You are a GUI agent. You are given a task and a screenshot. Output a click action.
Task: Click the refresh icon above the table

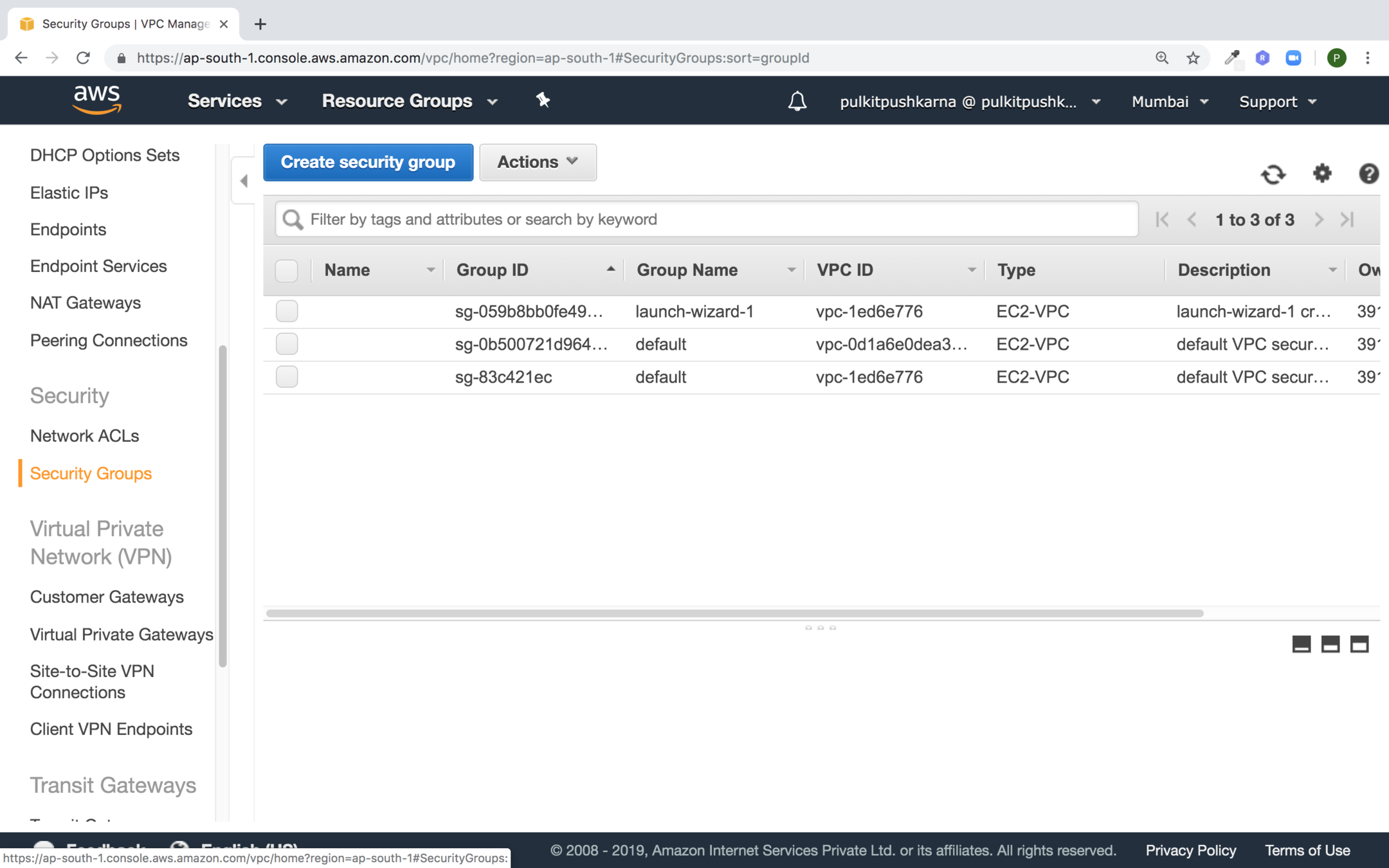1273,174
